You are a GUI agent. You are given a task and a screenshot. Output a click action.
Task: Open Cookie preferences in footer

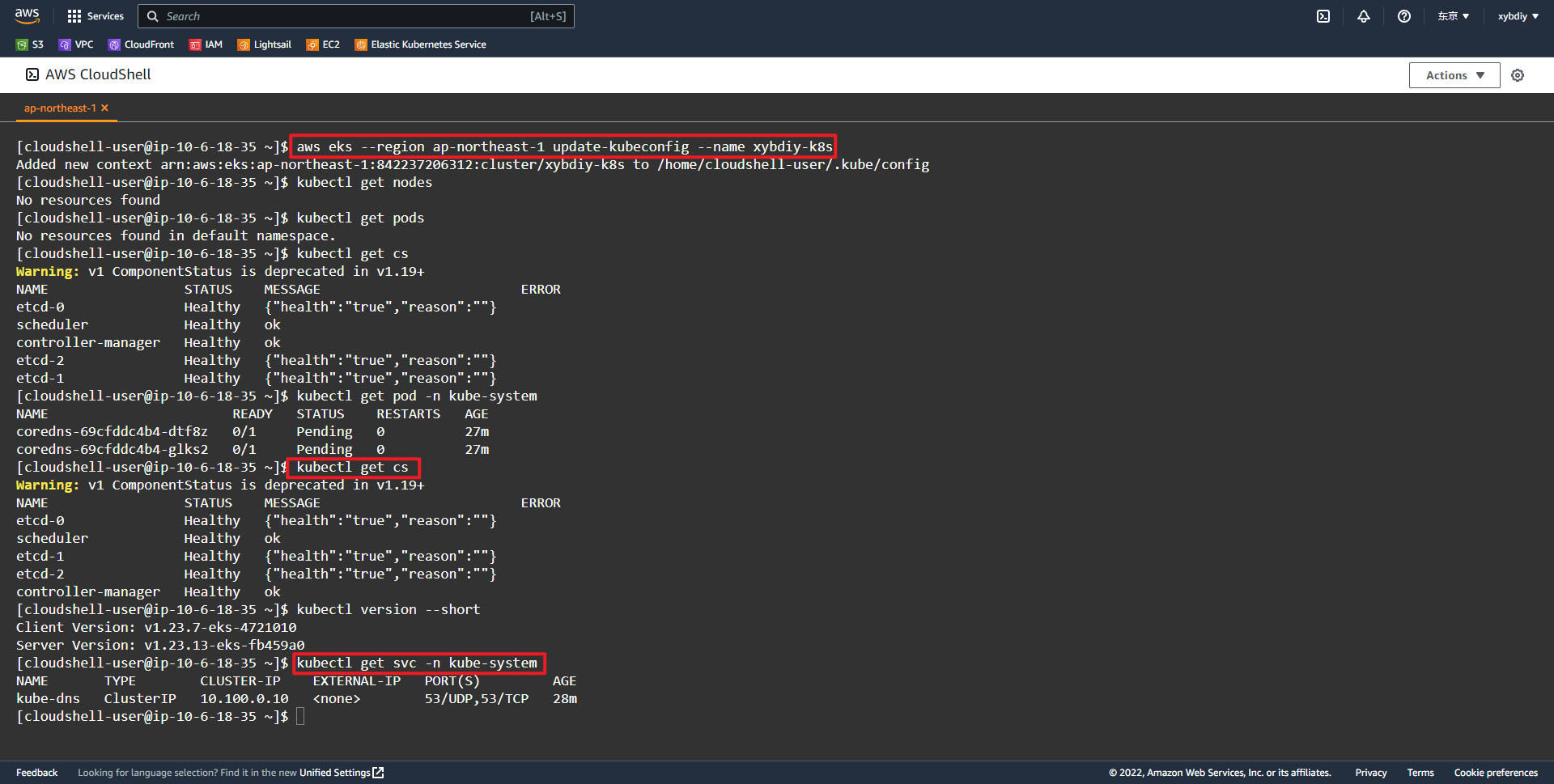(x=1496, y=773)
